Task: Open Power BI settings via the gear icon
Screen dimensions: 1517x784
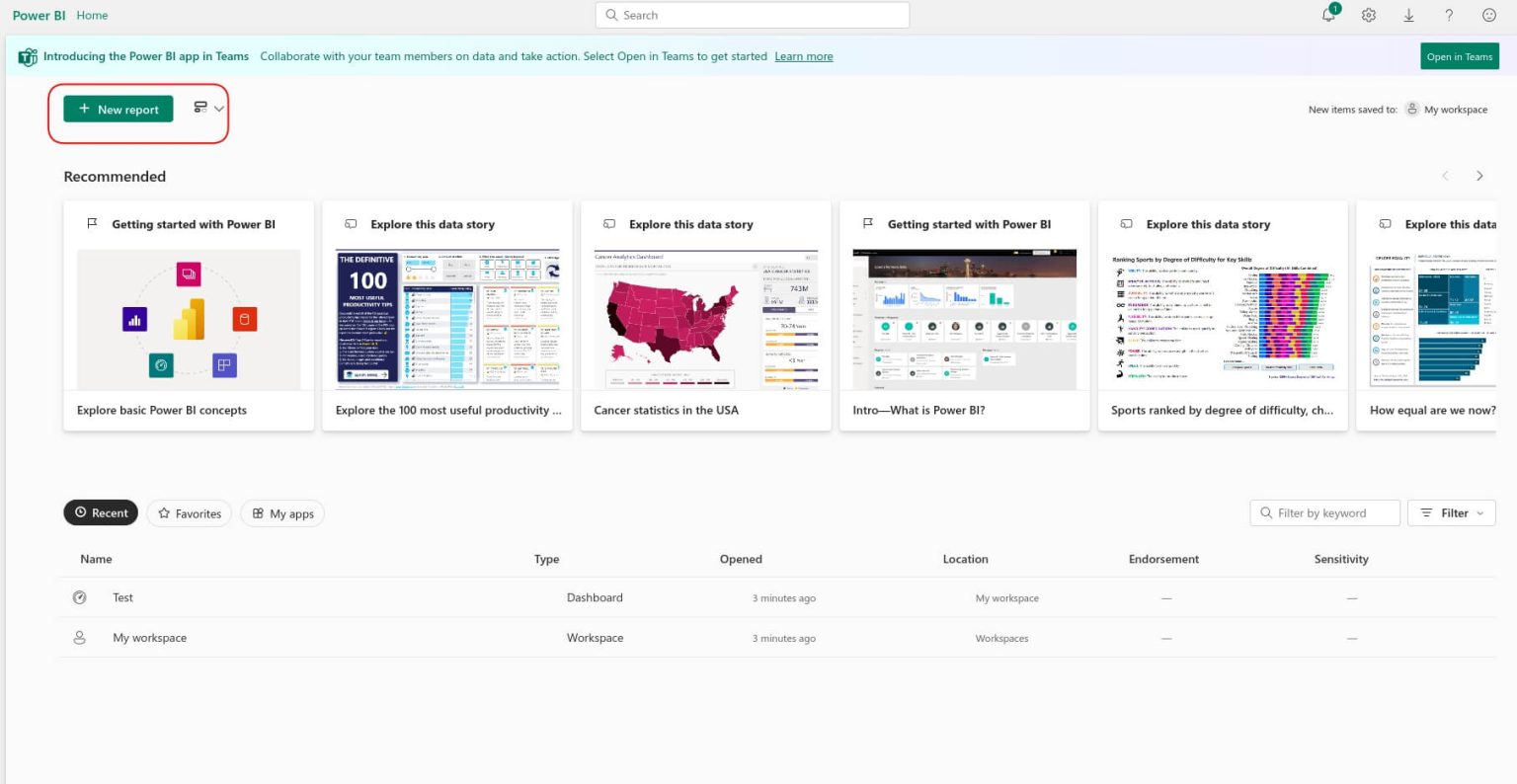Action: pyautogui.click(x=1369, y=15)
